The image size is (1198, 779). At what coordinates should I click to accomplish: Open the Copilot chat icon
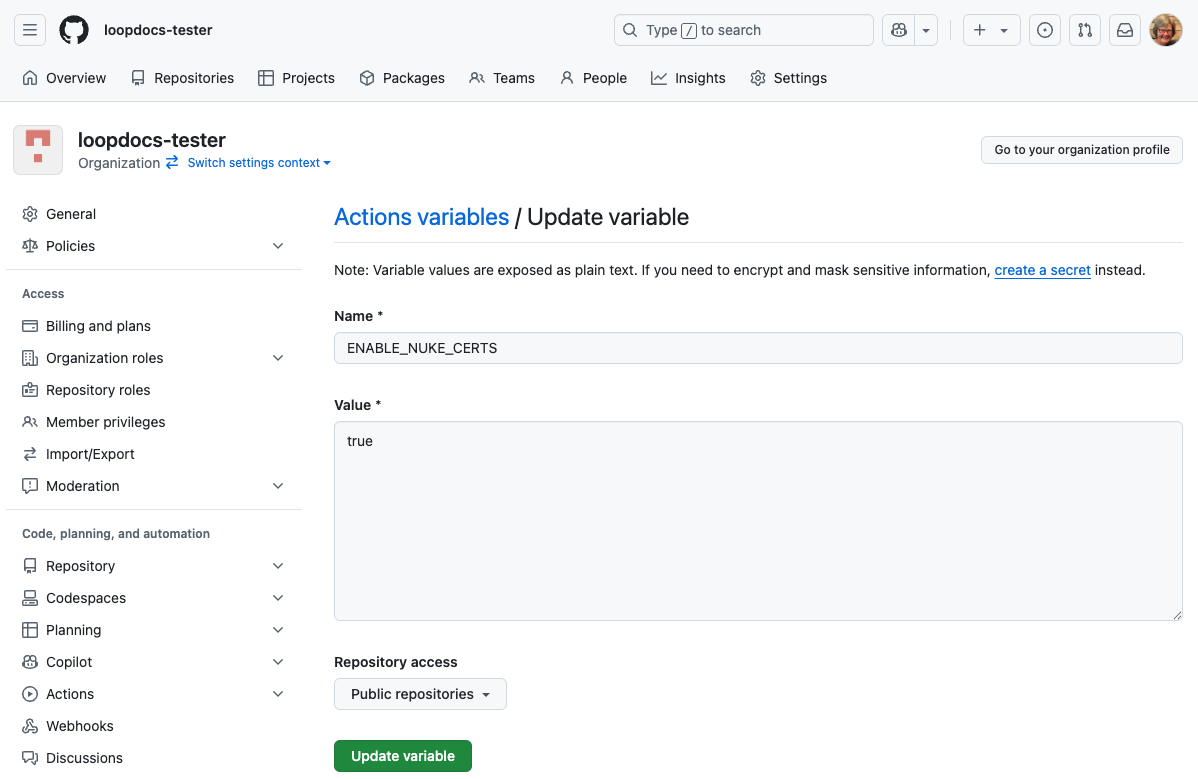coord(899,30)
